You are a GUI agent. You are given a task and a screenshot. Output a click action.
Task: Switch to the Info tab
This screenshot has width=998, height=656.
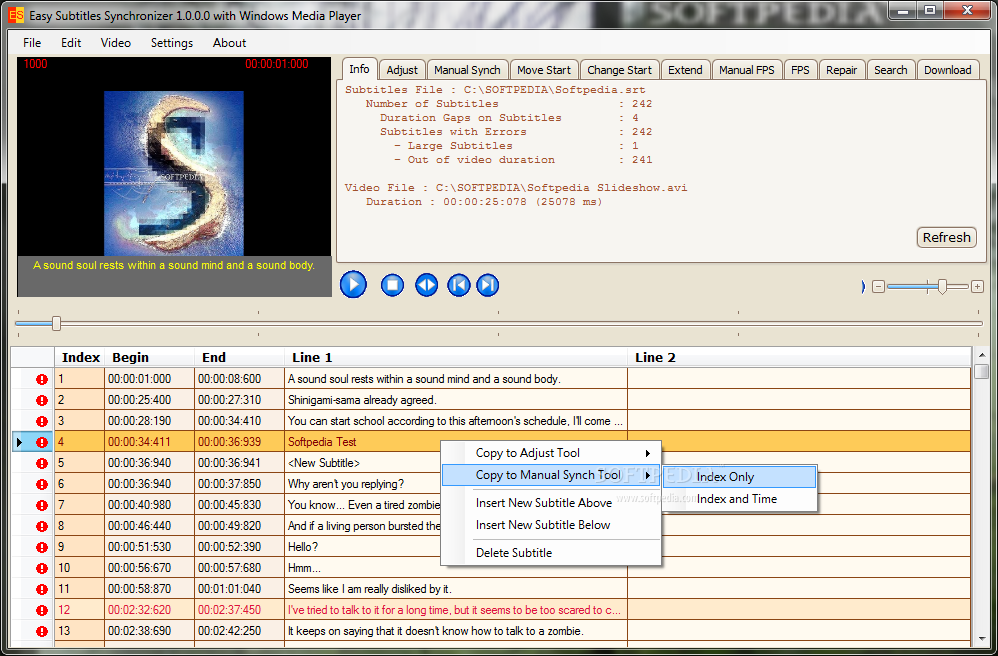tap(360, 69)
